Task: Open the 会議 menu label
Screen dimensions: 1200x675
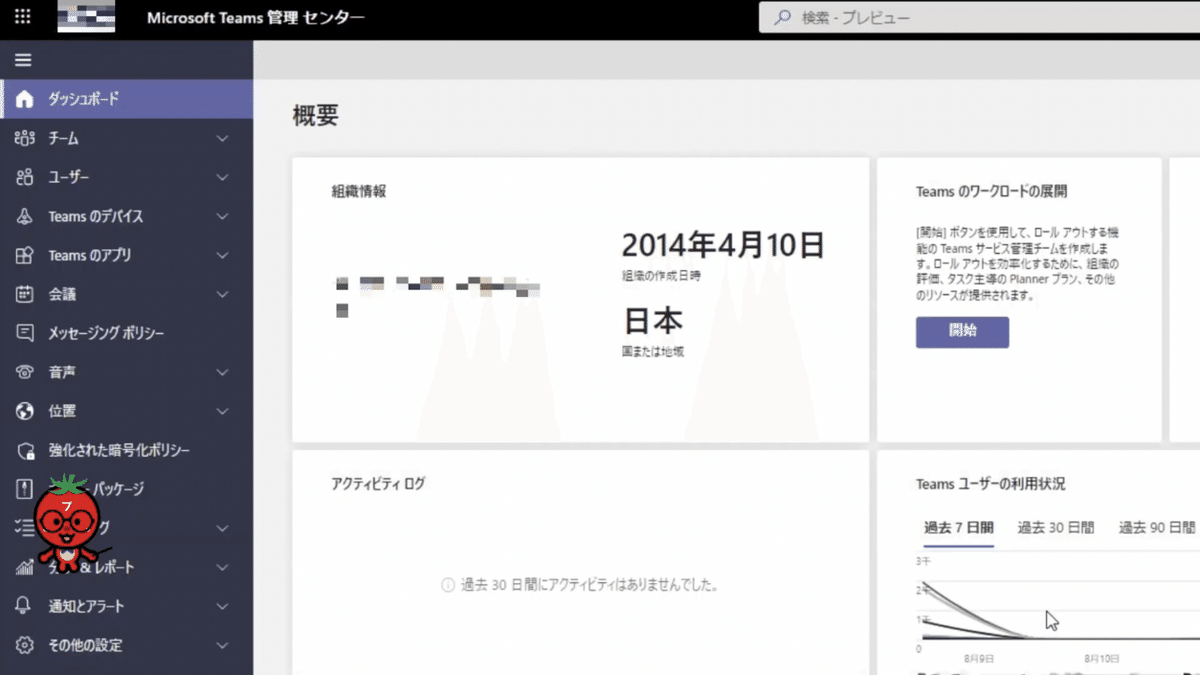Action: [x=63, y=294]
